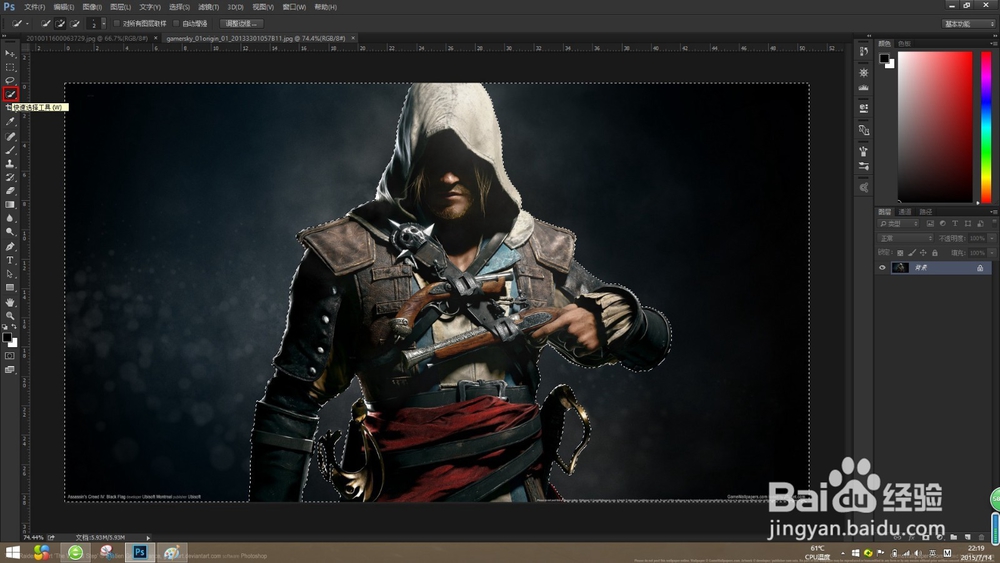Switch to the Channels panel tab
Screen dimensions: 1000x563
click(905, 212)
